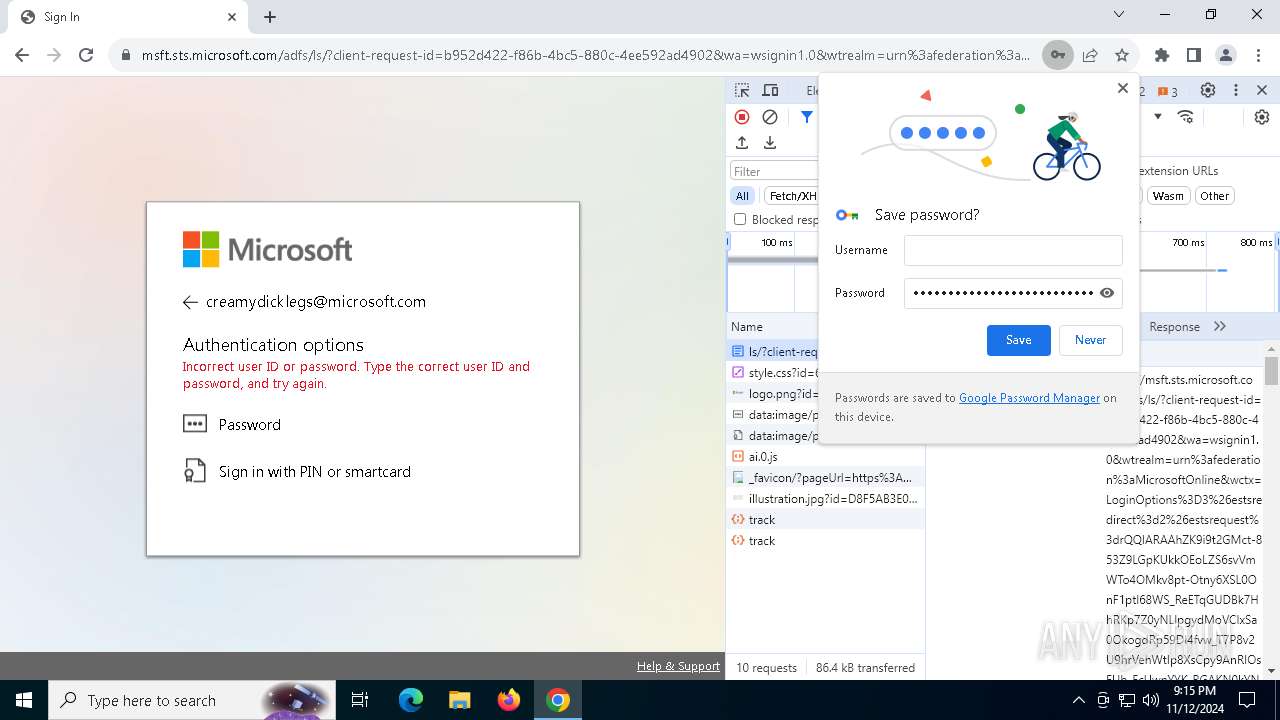Bookmark this page with the star icon
The width and height of the screenshot is (1280, 720).
coord(1122,55)
